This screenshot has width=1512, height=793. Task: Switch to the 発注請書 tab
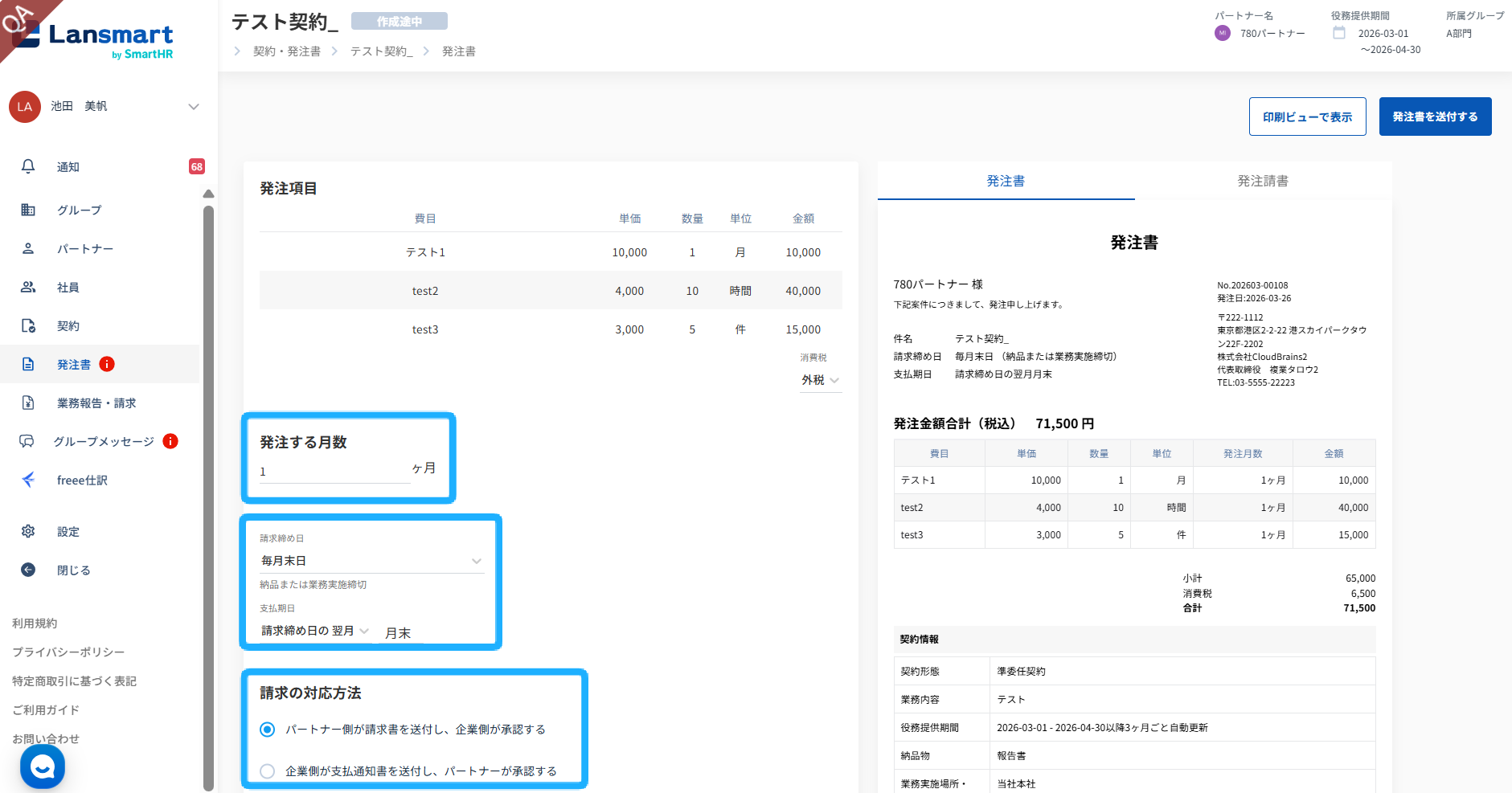pyautogui.click(x=1262, y=181)
